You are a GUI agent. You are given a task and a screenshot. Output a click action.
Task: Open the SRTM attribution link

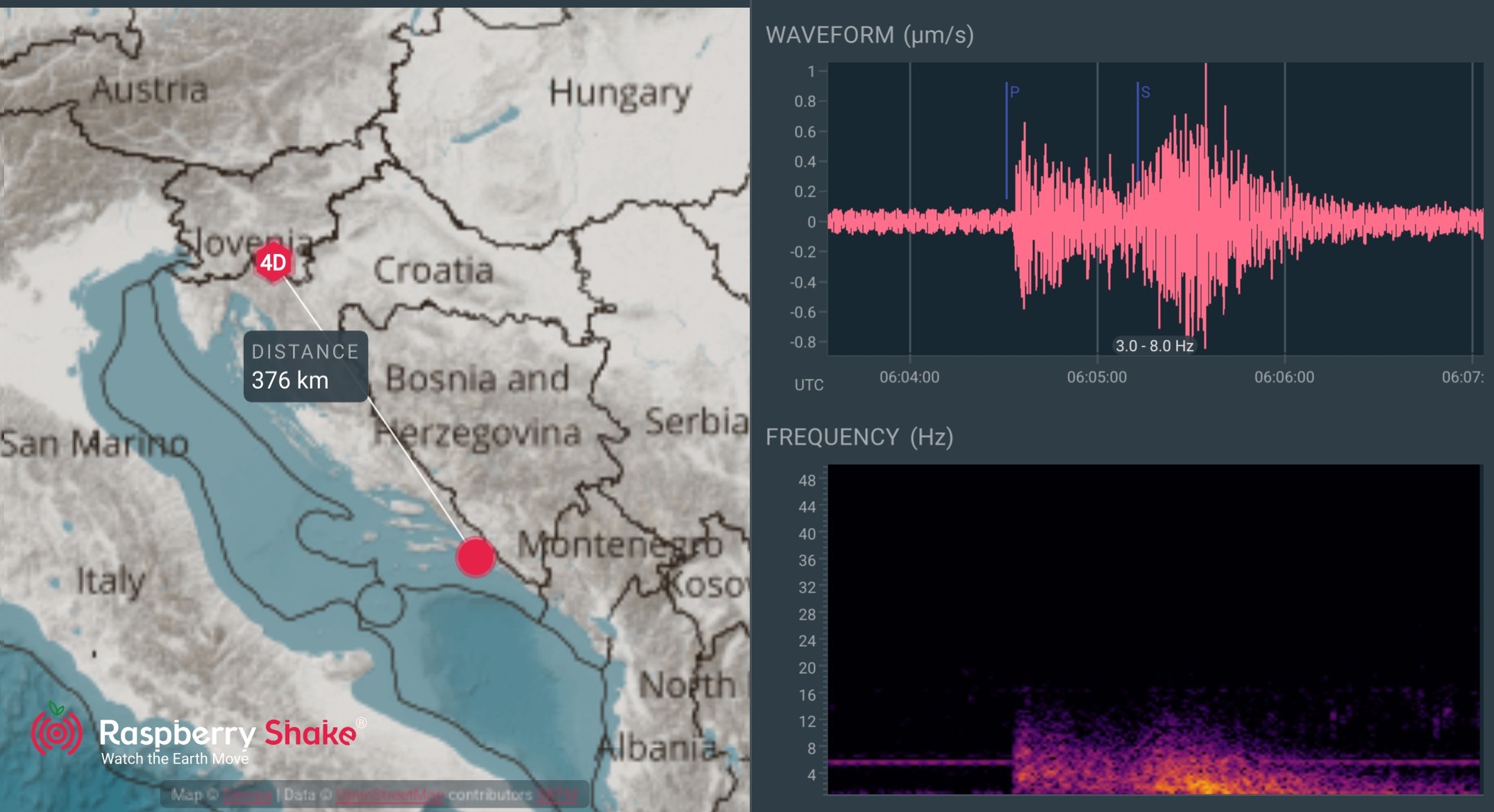point(556,795)
